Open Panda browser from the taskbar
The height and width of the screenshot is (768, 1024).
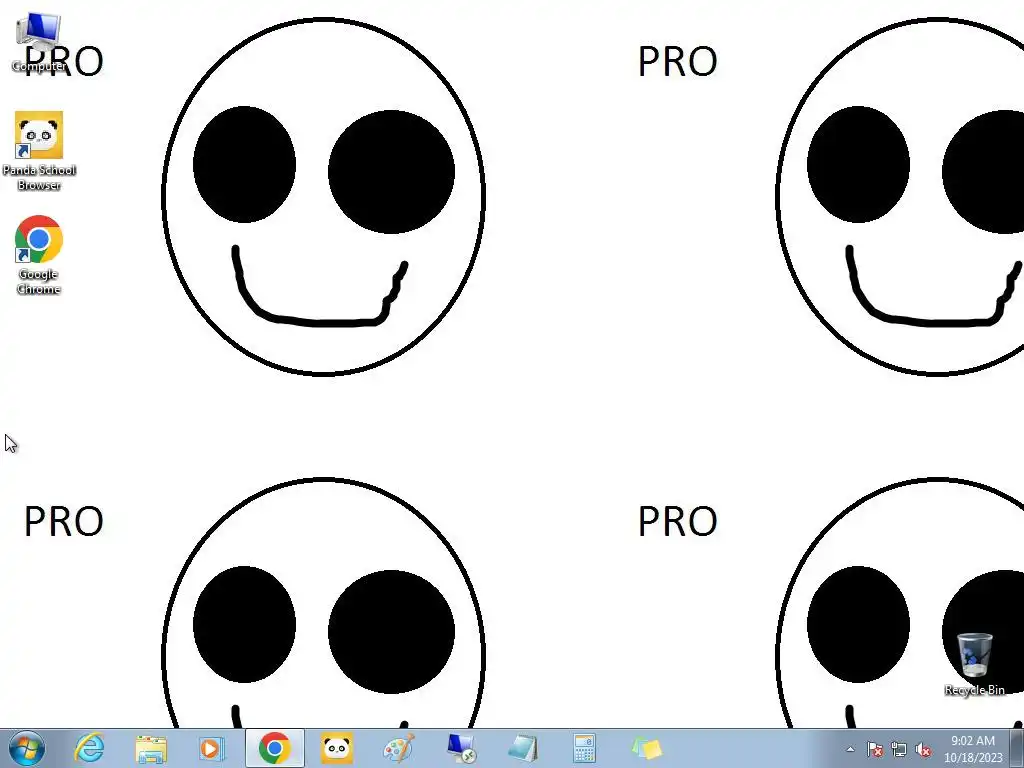pyautogui.click(x=336, y=748)
